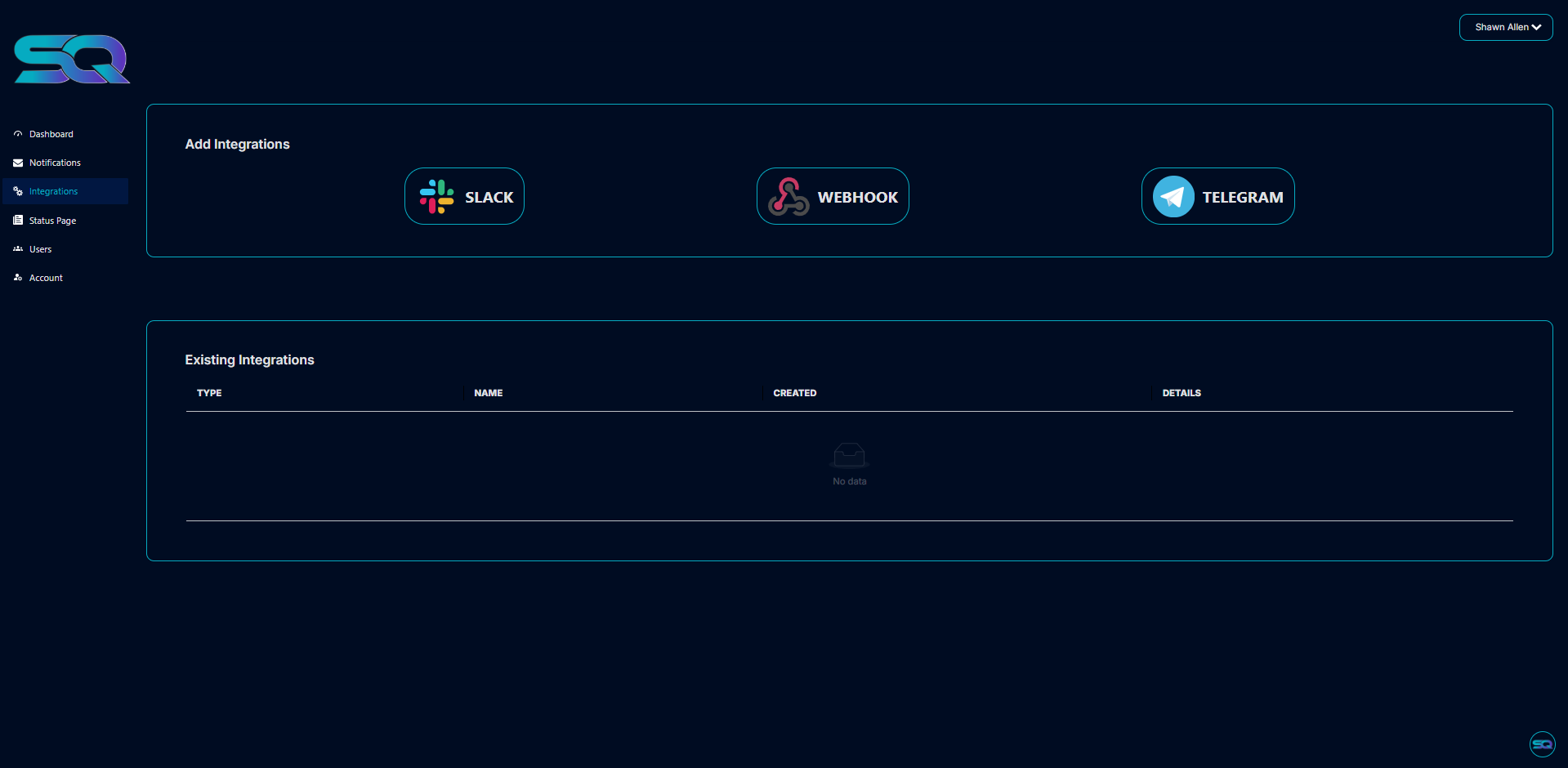
Task: Click the Status Page document icon
Action: click(x=18, y=221)
